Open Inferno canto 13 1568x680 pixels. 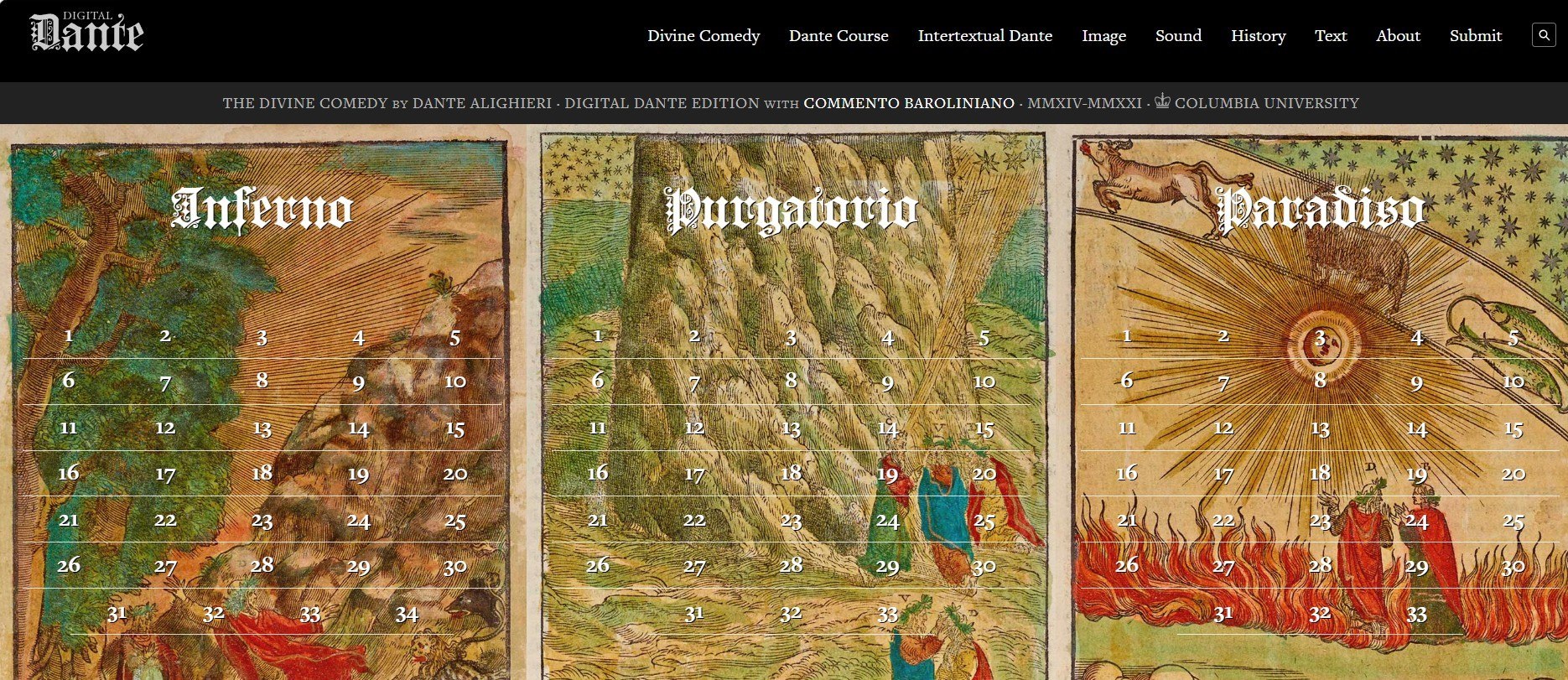point(262,428)
